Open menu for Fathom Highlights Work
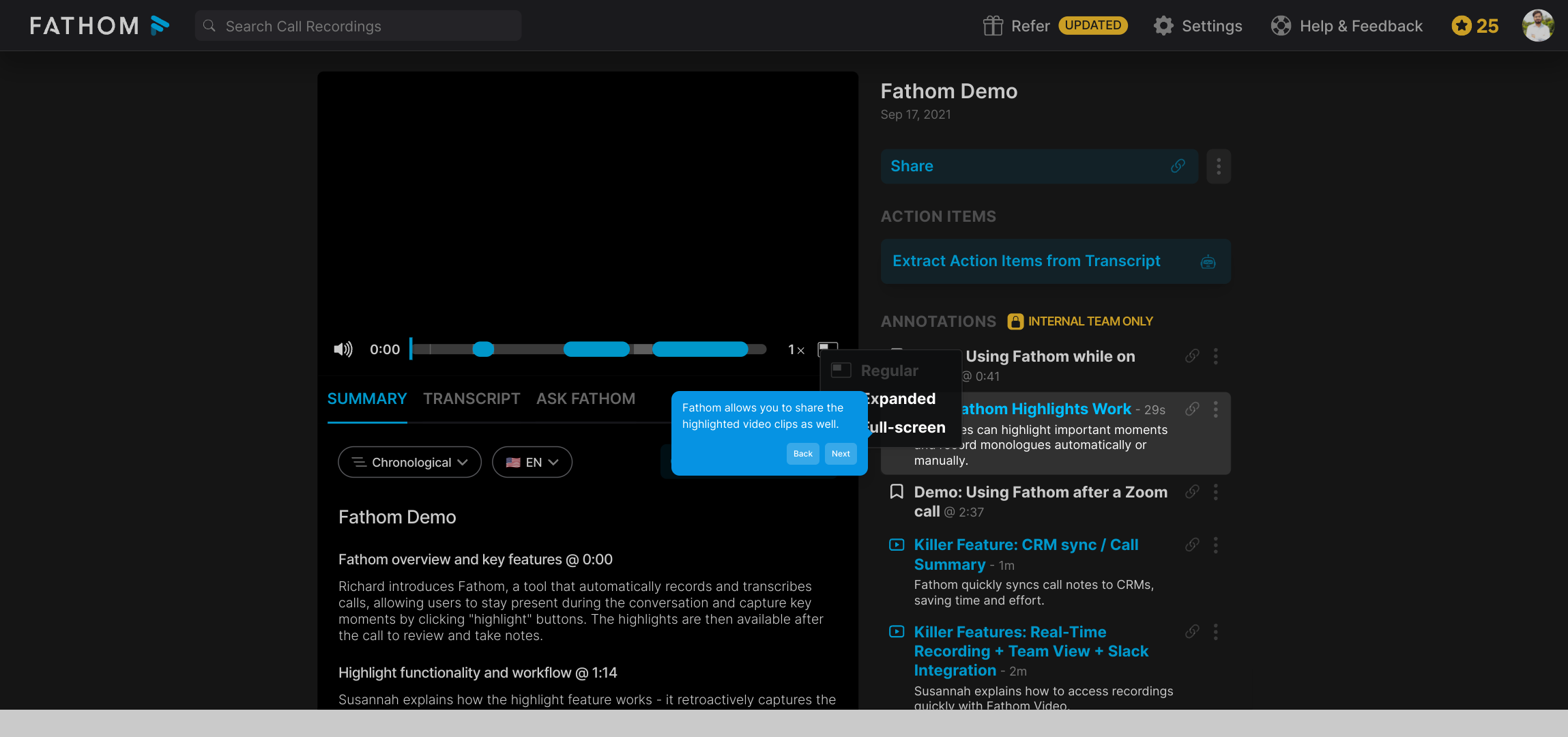The image size is (1568, 737). pyautogui.click(x=1216, y=409)
